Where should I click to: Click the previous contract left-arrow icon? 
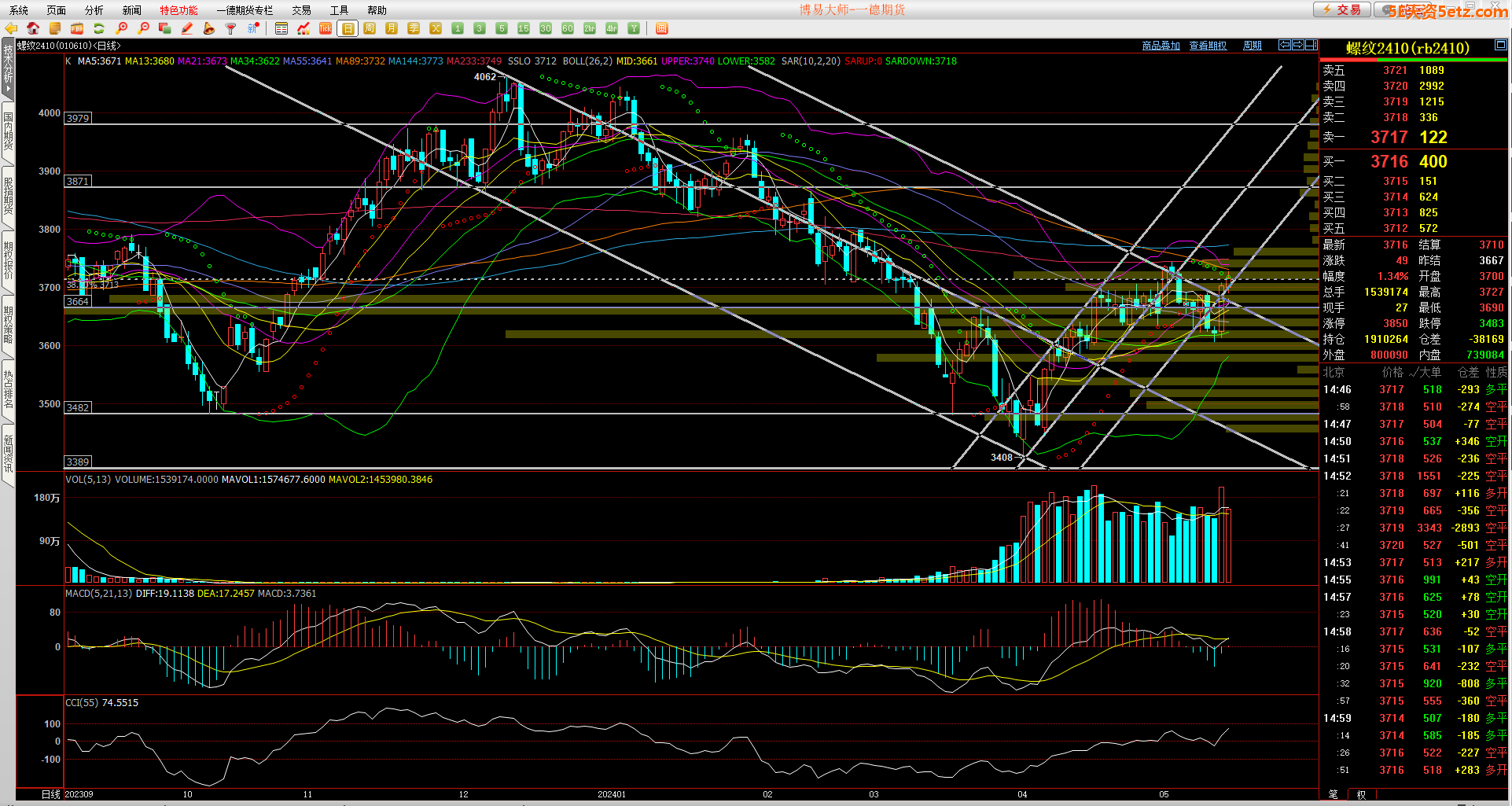(1285, 45)
